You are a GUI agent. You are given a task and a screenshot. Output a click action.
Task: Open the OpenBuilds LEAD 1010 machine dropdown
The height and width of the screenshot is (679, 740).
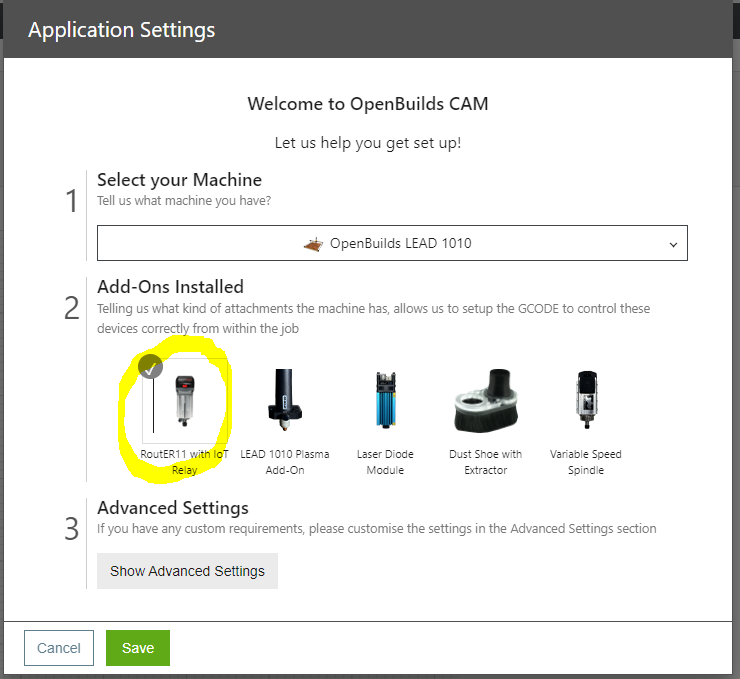click(x=392, y=243)
